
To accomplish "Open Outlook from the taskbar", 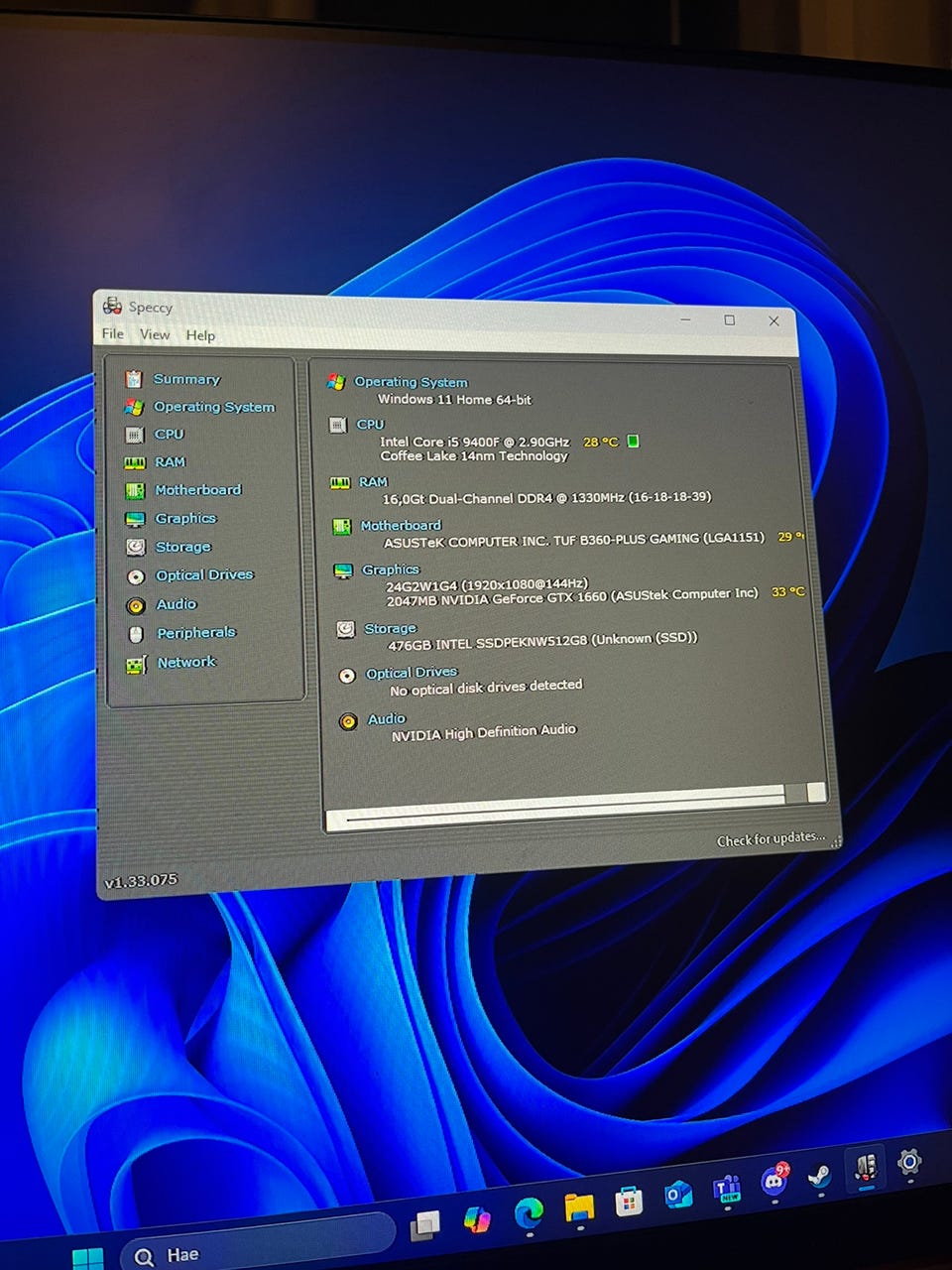I will (678, 1194).
